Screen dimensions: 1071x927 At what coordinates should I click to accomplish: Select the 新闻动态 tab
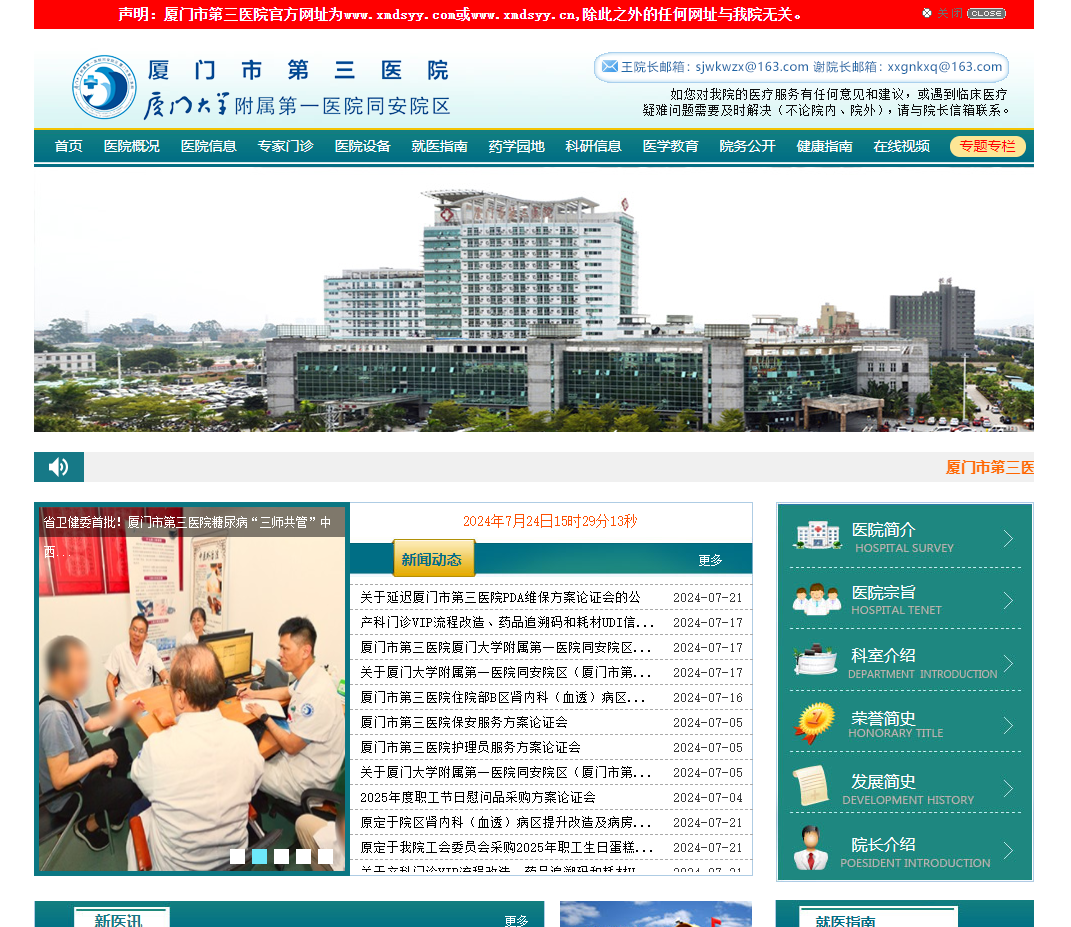(434, 559)
